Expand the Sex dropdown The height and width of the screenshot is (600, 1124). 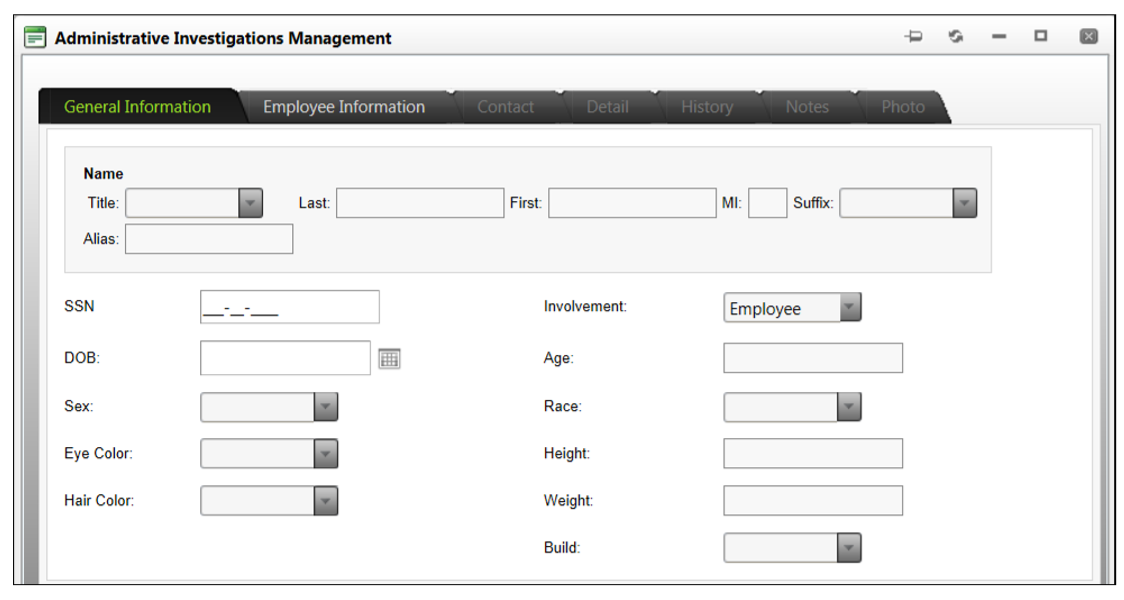tap(326, 407)
